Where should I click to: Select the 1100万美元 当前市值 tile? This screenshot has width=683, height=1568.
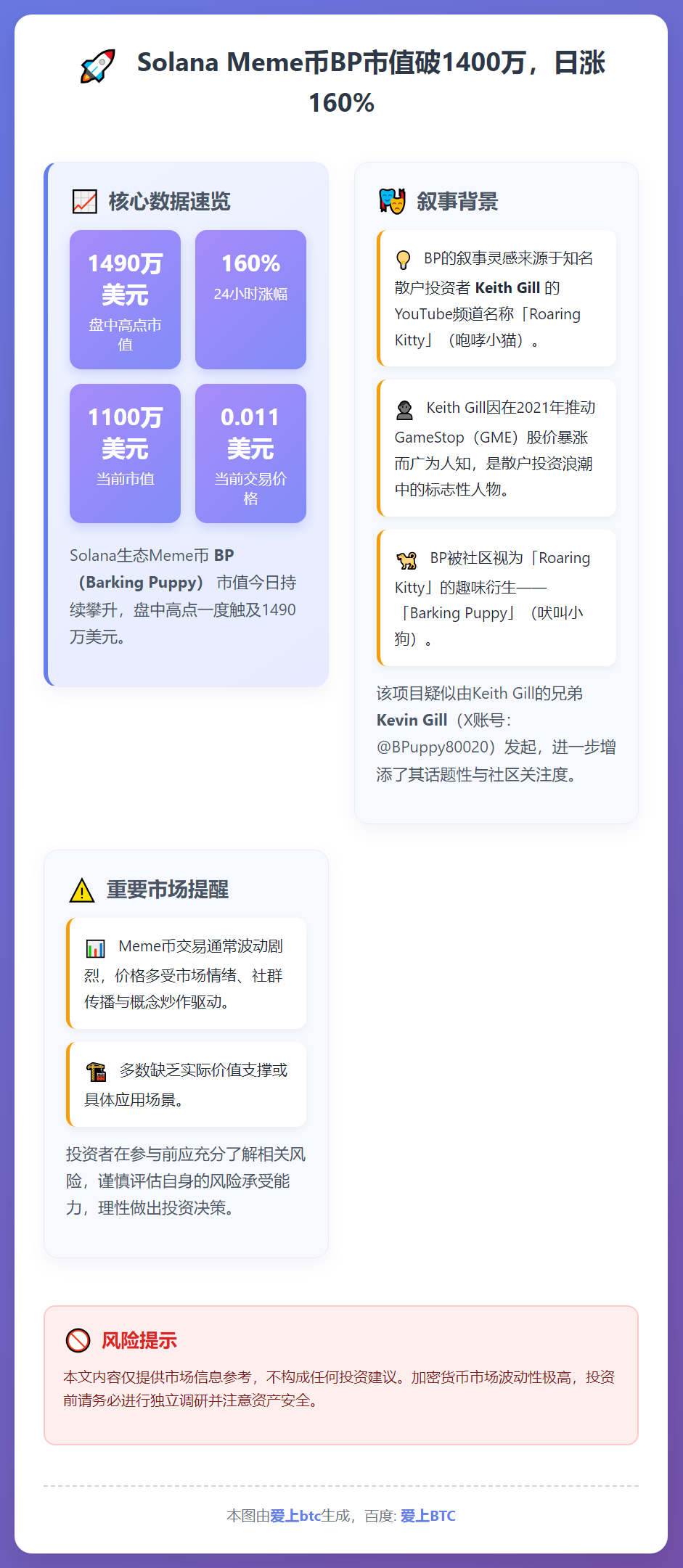[x=125, y=453]
